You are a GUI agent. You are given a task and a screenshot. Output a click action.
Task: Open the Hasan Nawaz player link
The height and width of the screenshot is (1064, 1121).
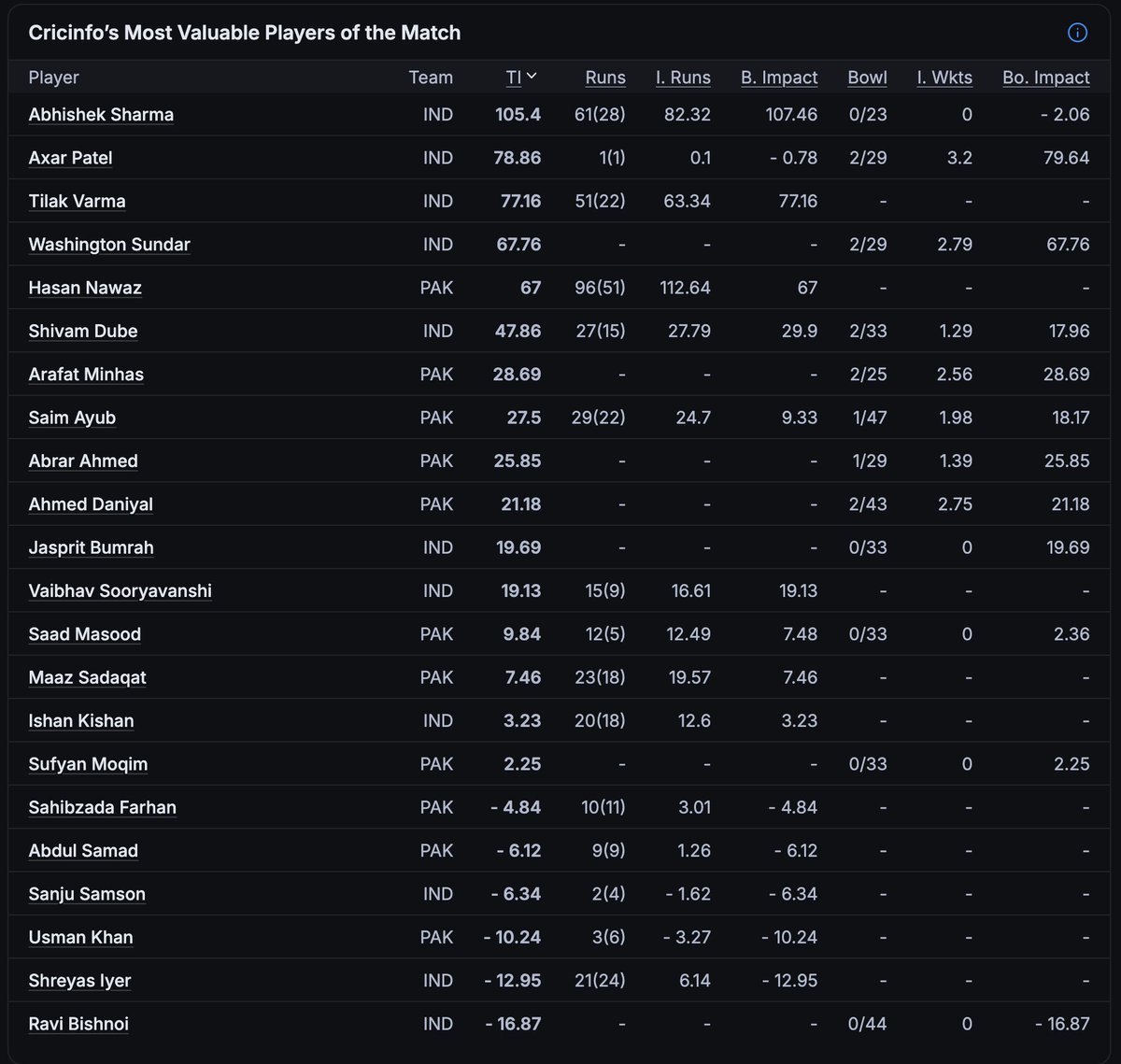[x=85, y=288]
